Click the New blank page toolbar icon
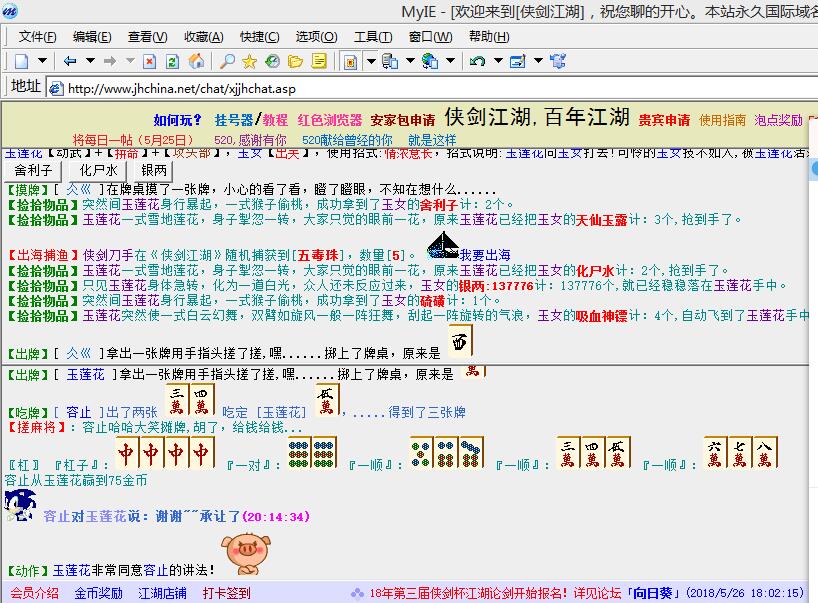 [x=21, y=61]
